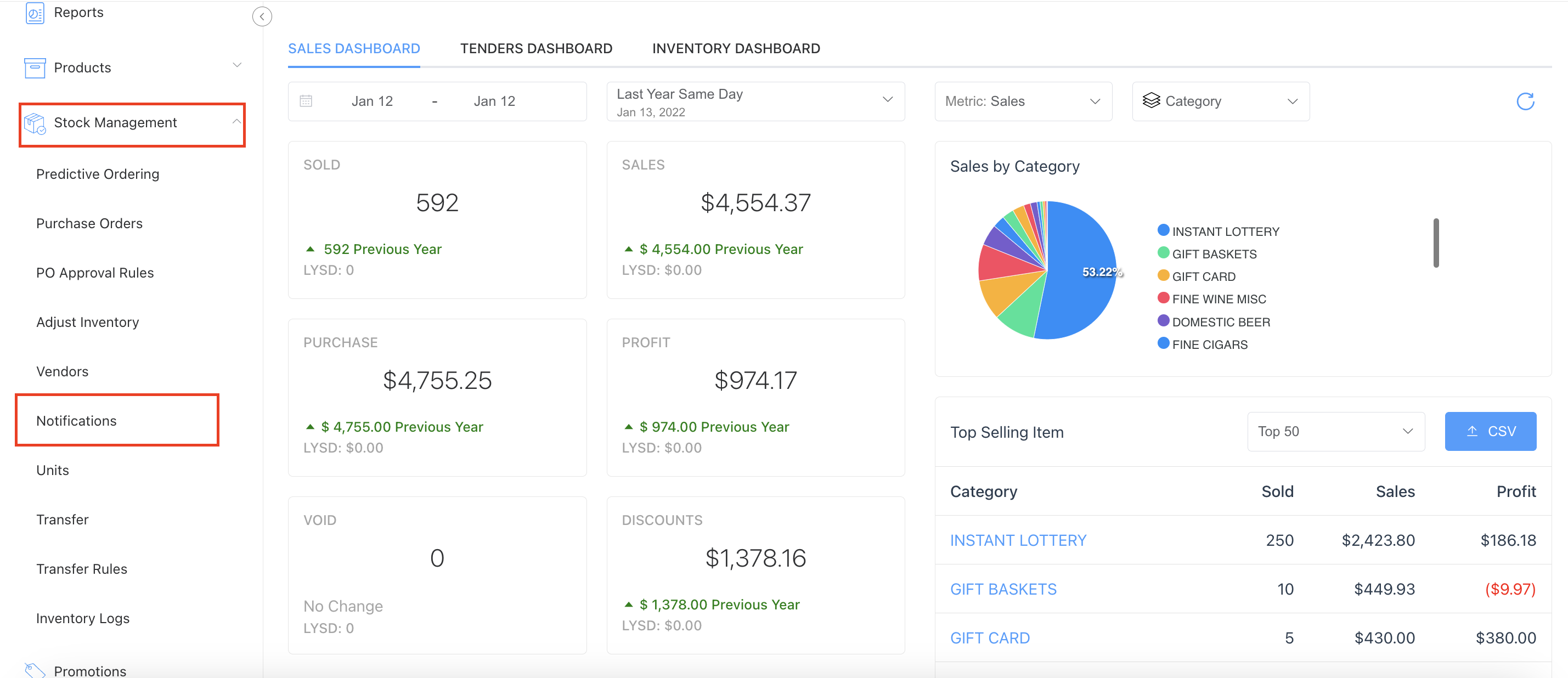Switch to the Tenders Dashboard tab

tap(535, 49)
